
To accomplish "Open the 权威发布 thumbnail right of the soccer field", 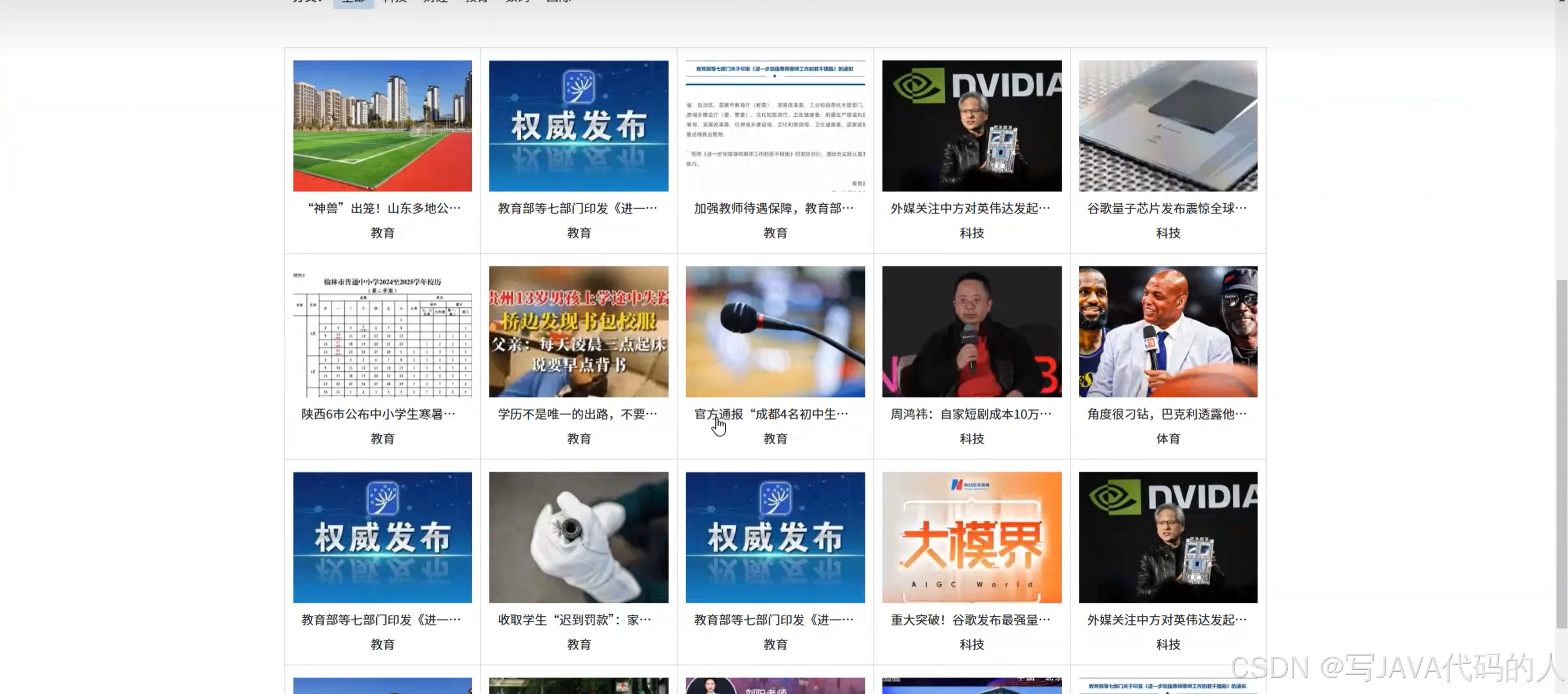I will coord(578,126).
